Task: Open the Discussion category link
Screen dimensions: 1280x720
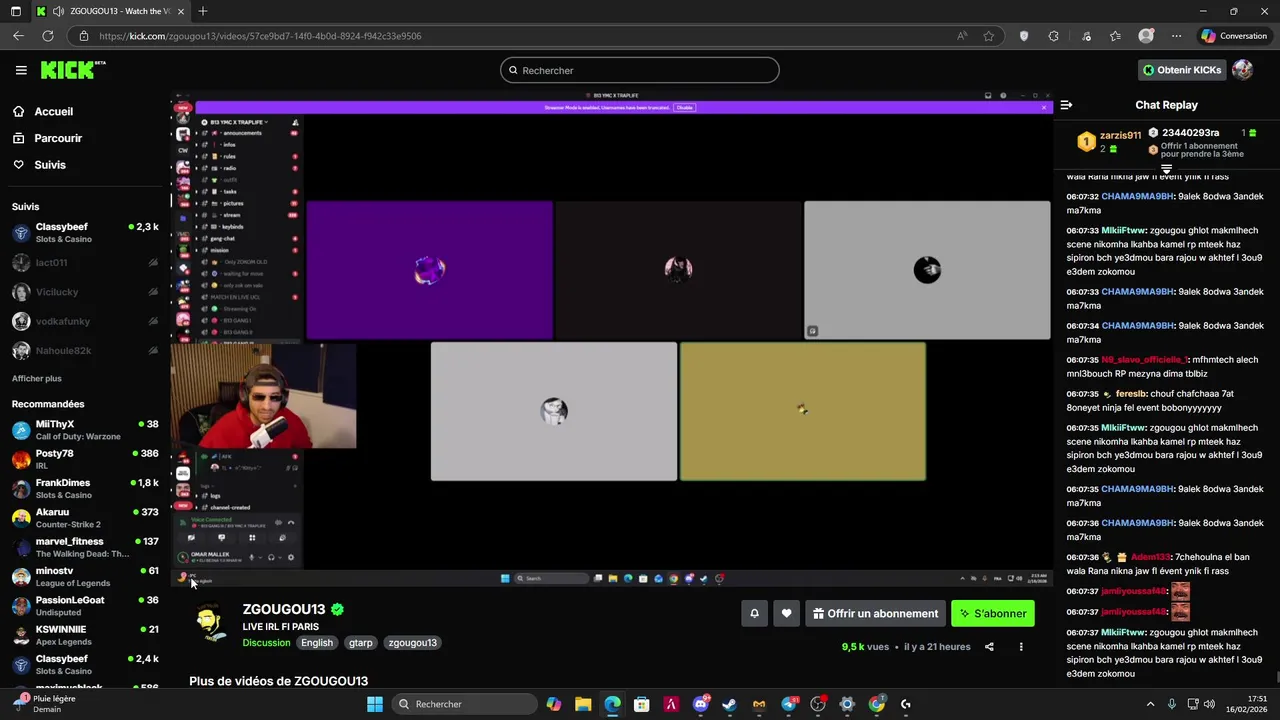Action: [x=266, y=643]
